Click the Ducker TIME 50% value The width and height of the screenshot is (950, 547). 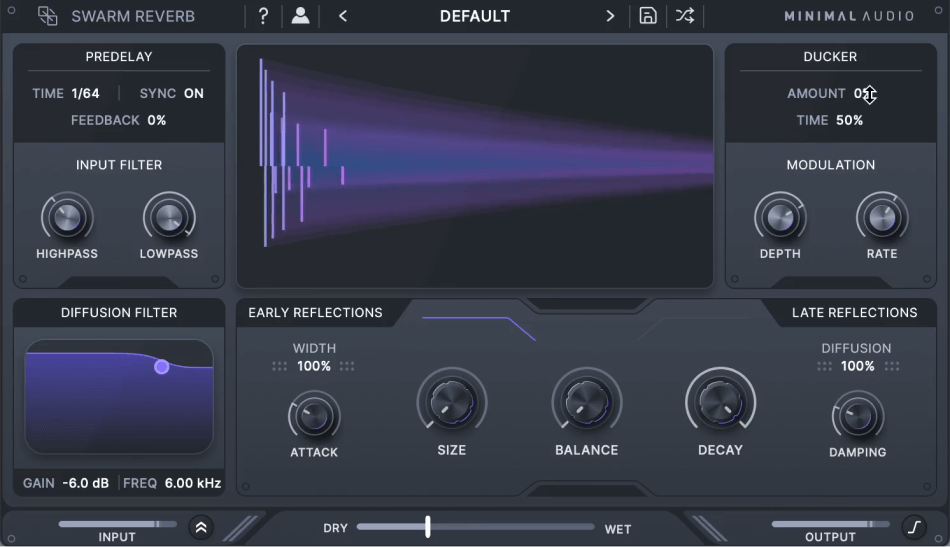point(849,120)
